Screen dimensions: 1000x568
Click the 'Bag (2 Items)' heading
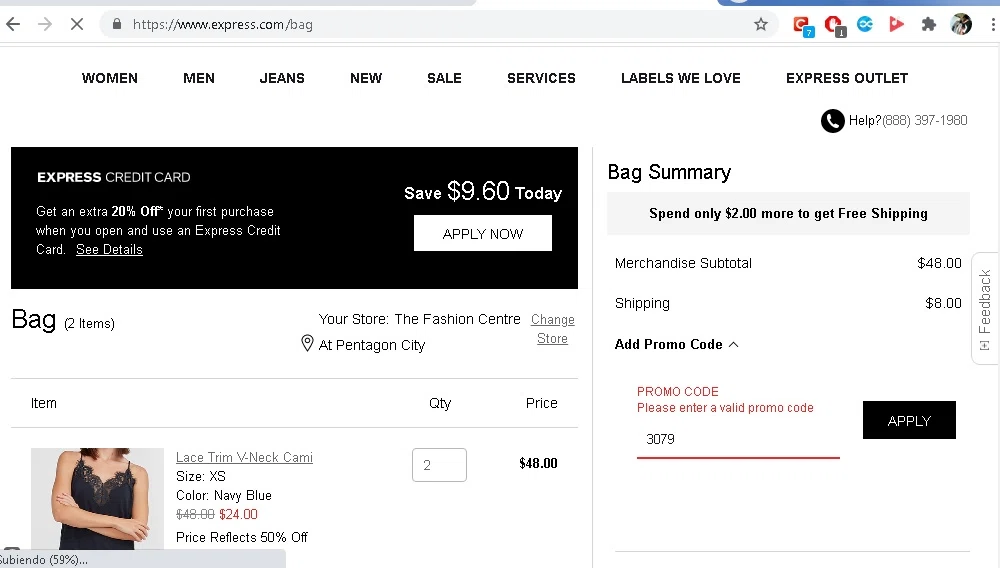click(x=63, y=320)
